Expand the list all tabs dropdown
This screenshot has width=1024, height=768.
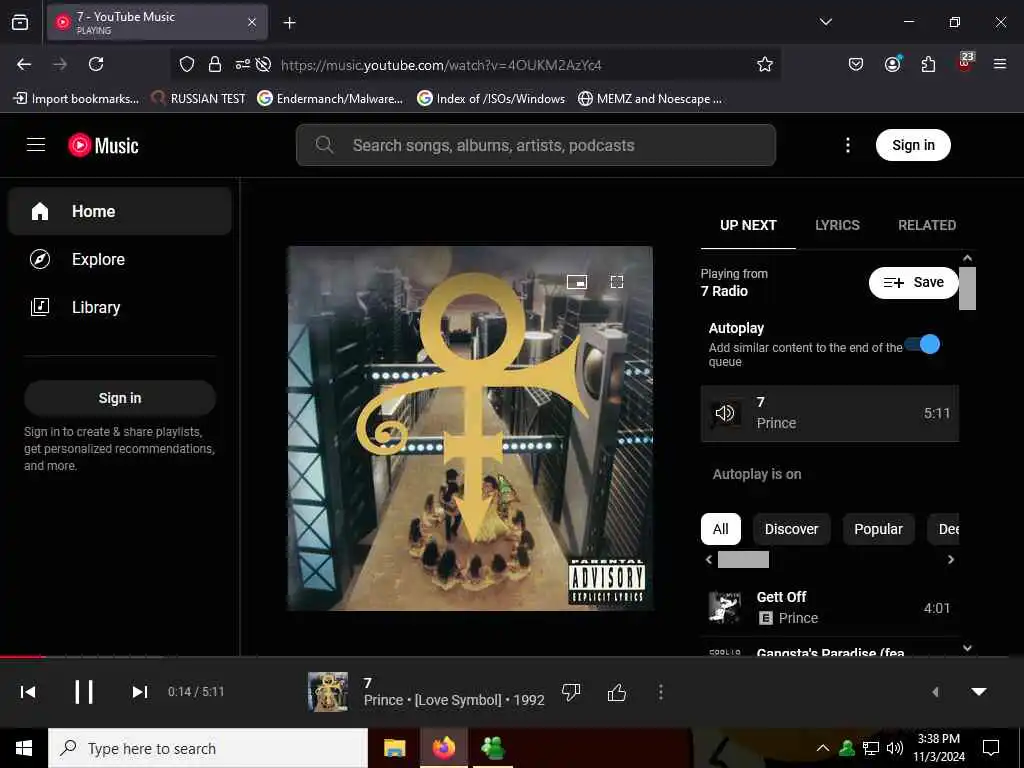pyautogui.click(x=825, y=22)
